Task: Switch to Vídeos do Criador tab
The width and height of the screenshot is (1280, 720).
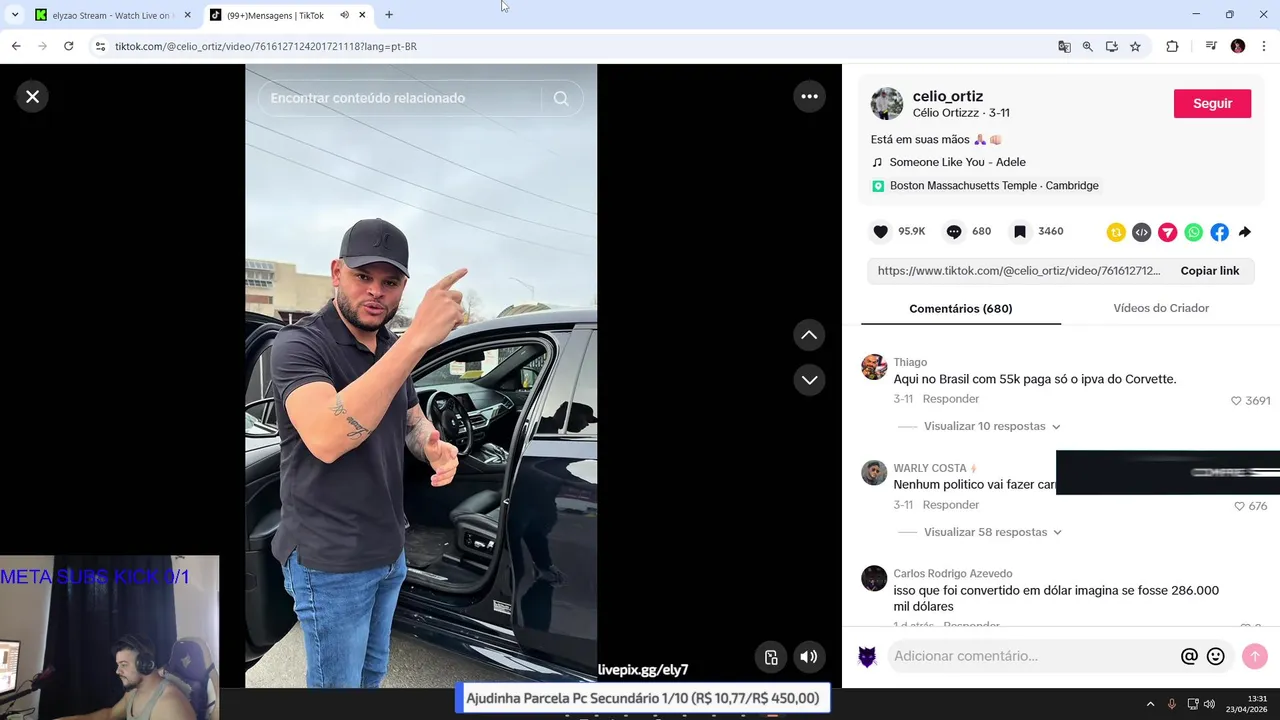Action: 1161,308
